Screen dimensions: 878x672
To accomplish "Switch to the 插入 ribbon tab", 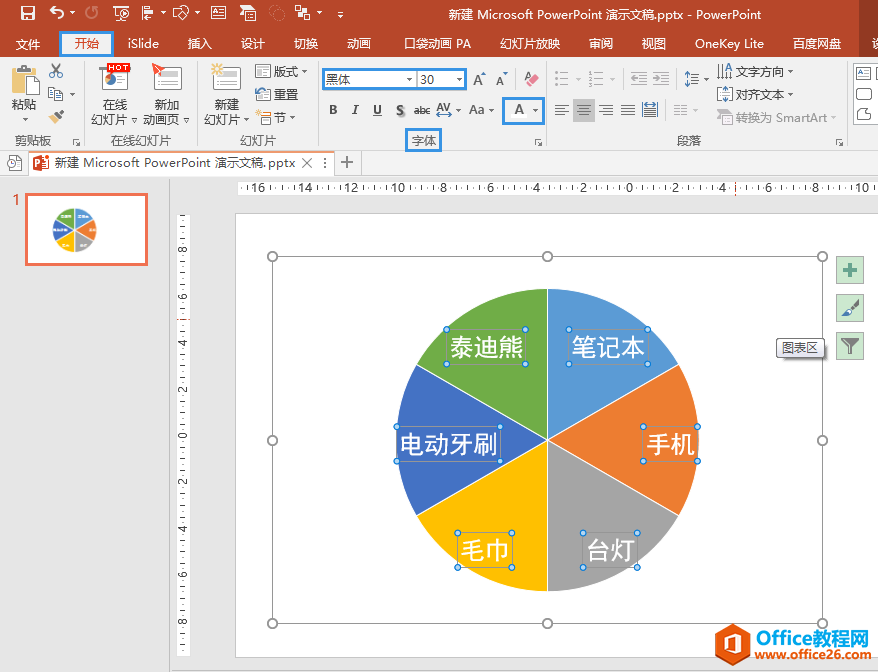I will [200, 44].
